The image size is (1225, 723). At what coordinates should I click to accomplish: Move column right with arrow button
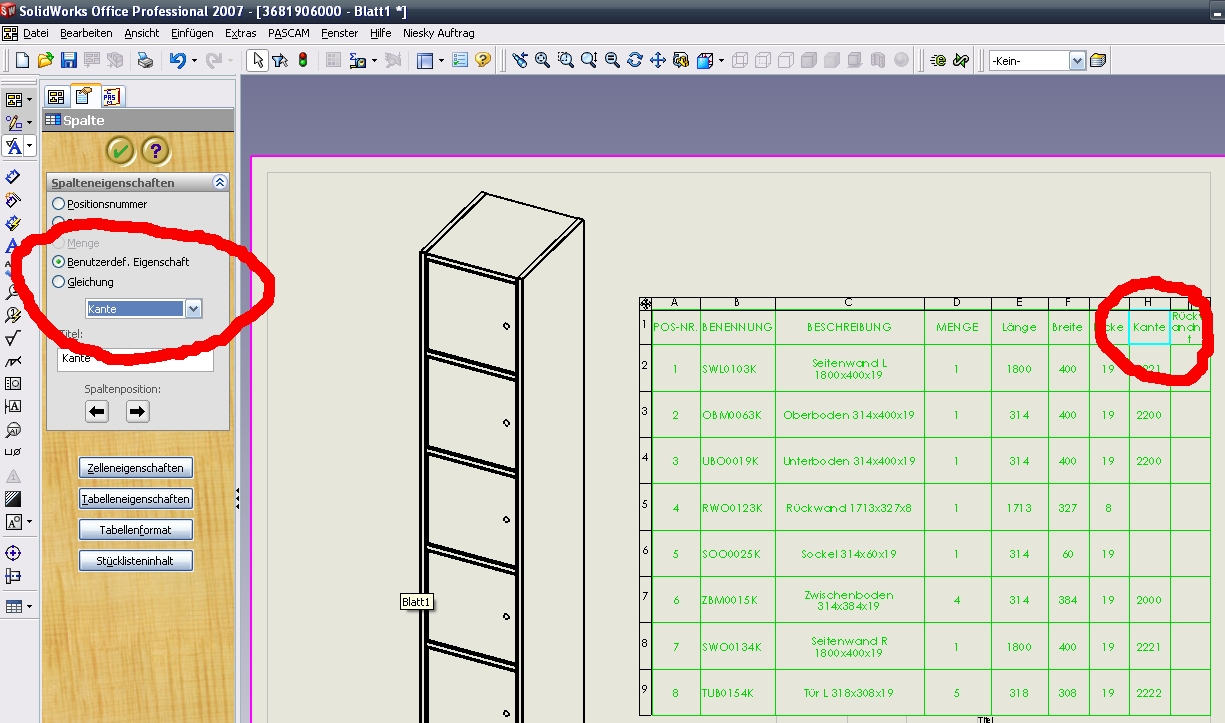click(137, 410)
